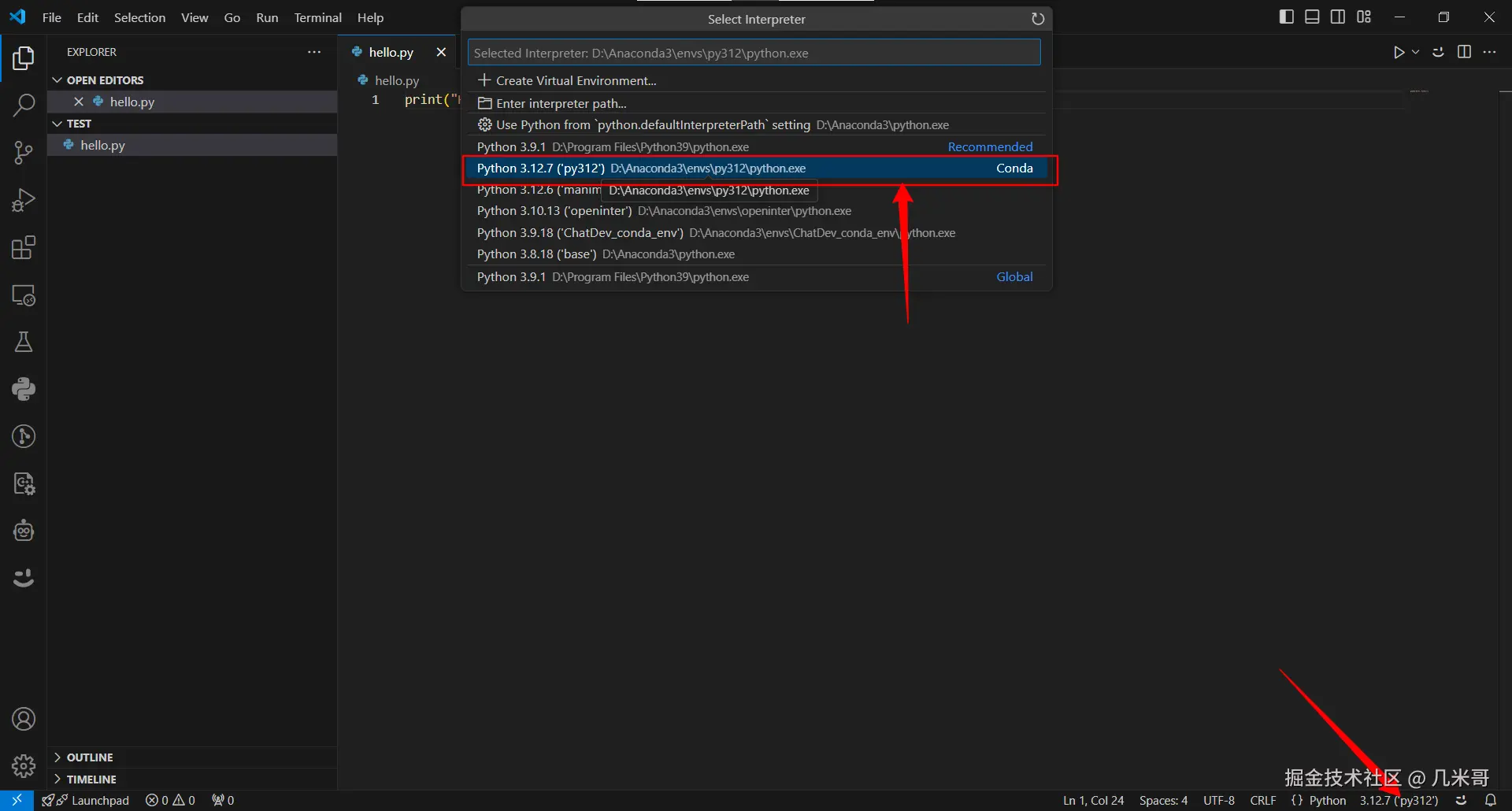
Task: Open the Run menu
Action: coord(267,17)
